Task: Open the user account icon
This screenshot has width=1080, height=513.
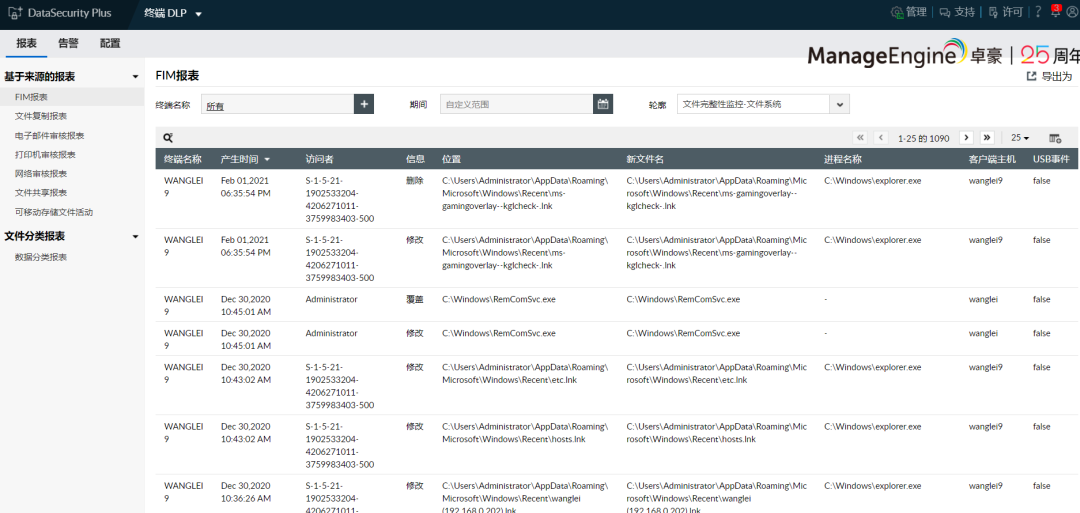Action: pyautogui.click(x=1071, y=12)
